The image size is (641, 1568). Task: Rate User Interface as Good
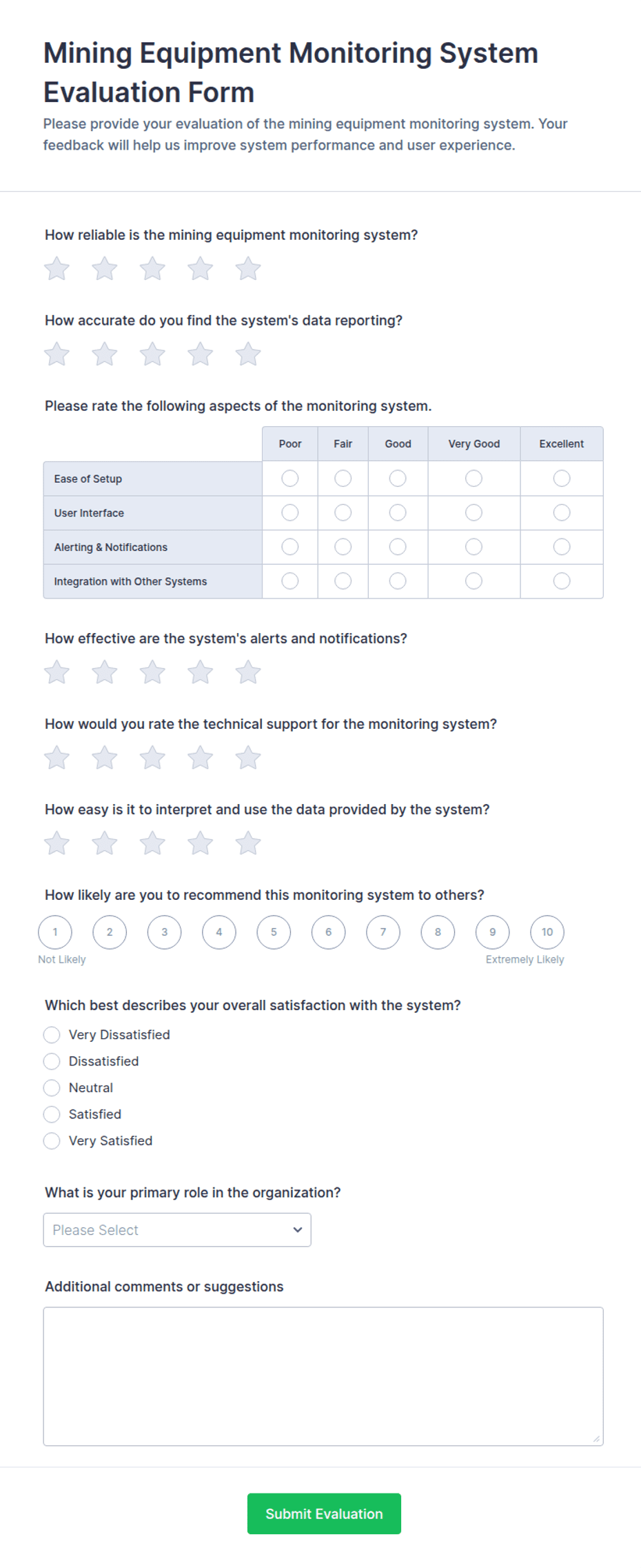(x=398, y=513)
